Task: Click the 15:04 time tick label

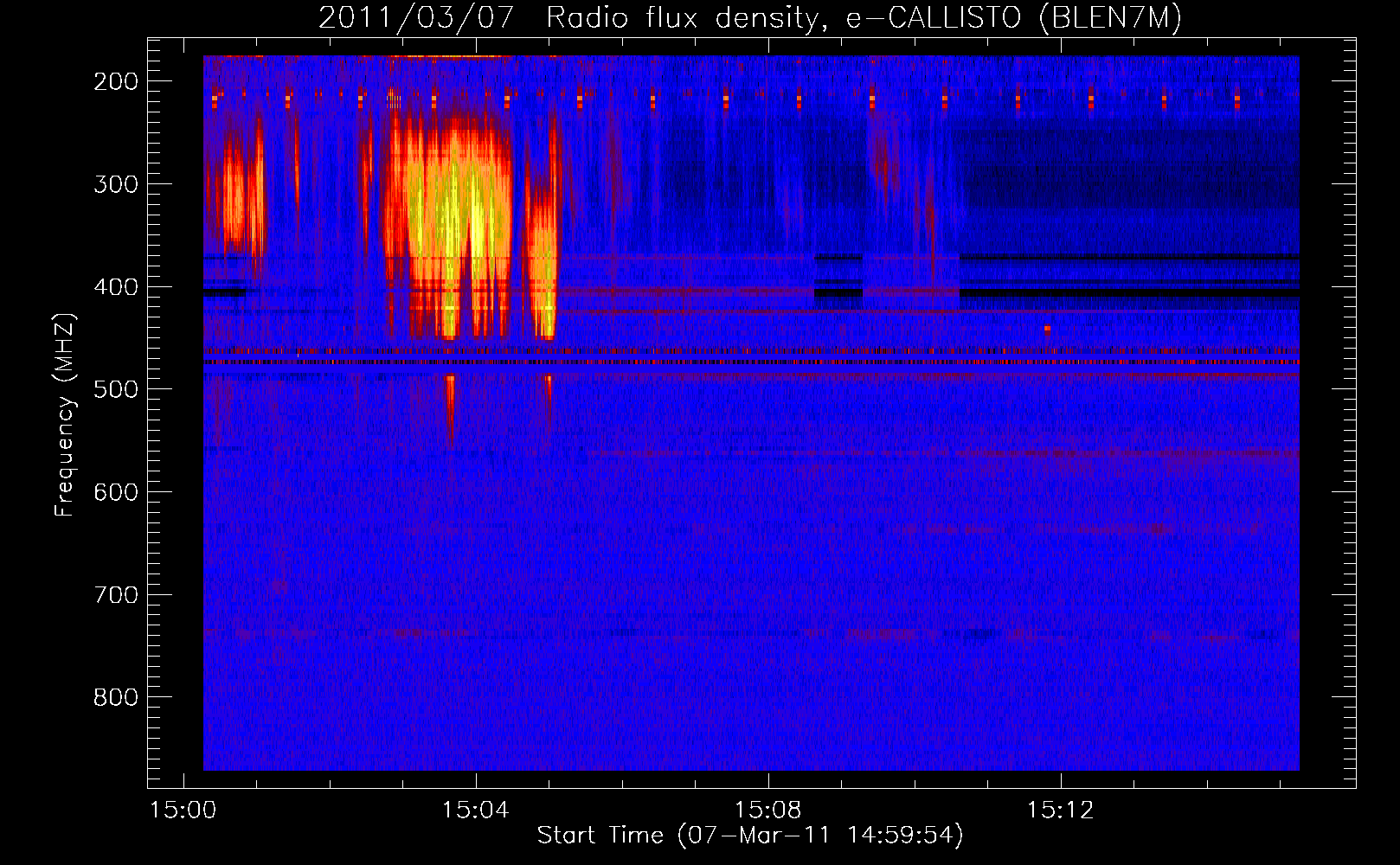Action: tap(475, 811)
